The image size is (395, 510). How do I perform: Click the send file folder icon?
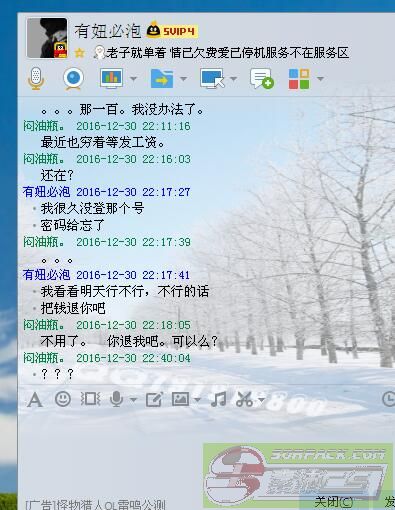click(162, 79)
